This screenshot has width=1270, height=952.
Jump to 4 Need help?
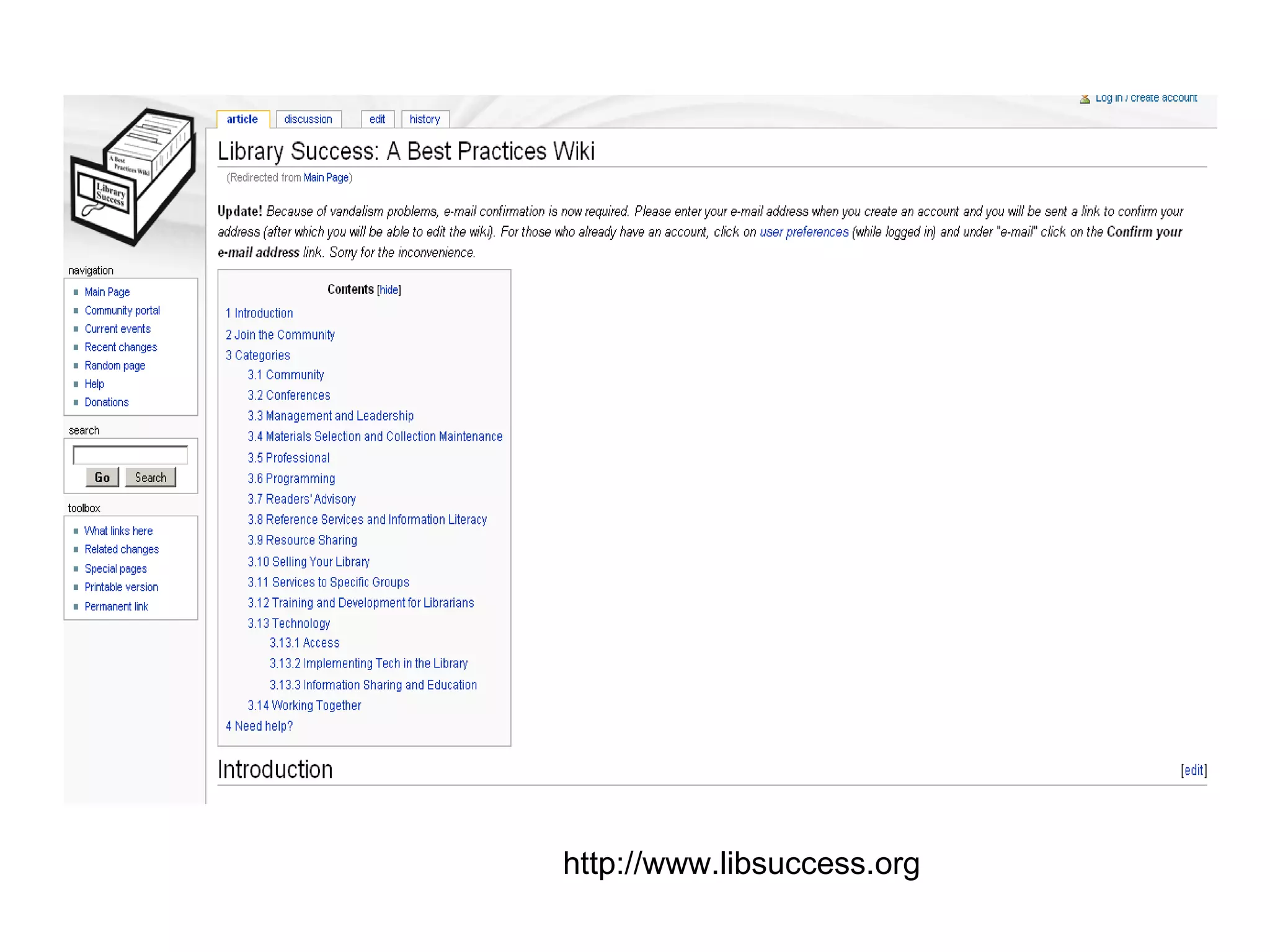(259, 726)
